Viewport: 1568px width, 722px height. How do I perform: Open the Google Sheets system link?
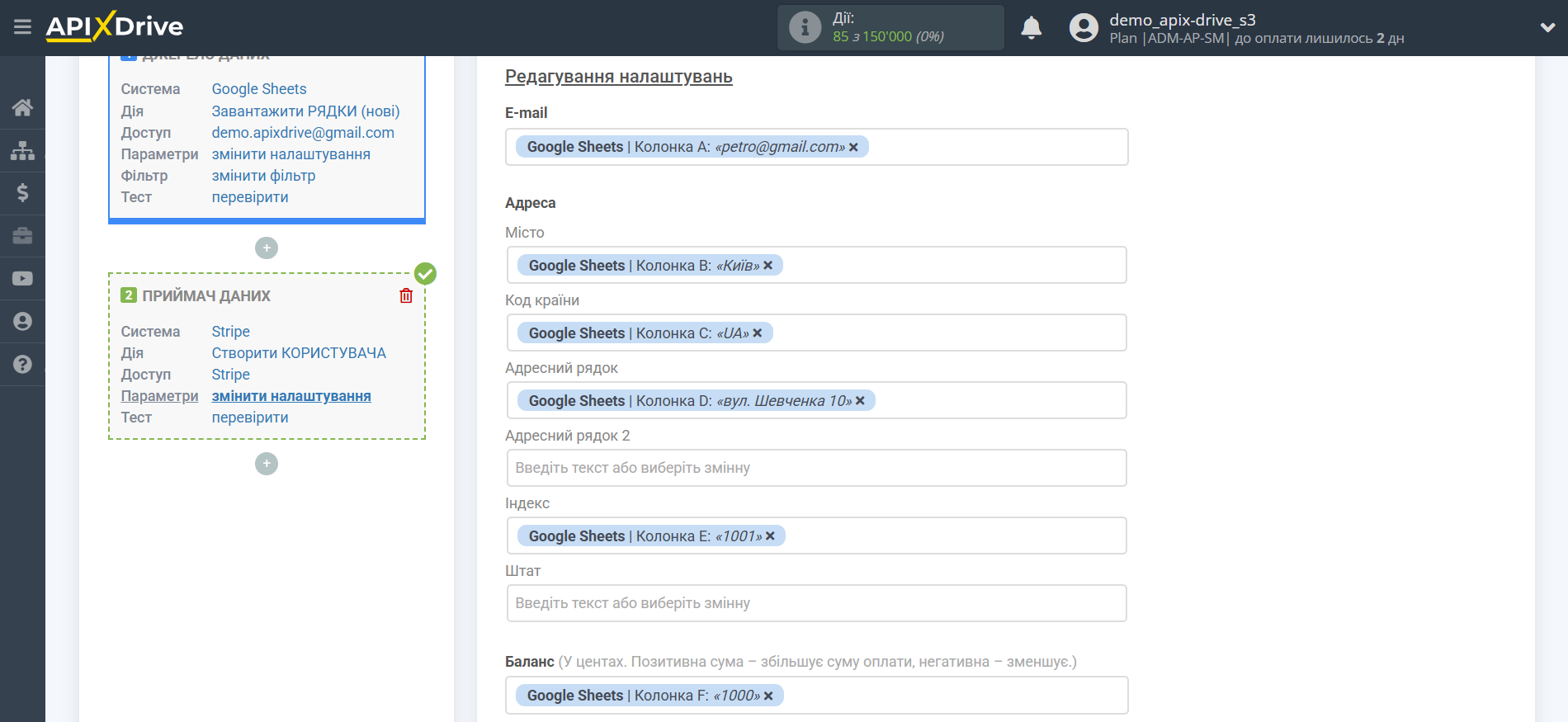point(259,89)
